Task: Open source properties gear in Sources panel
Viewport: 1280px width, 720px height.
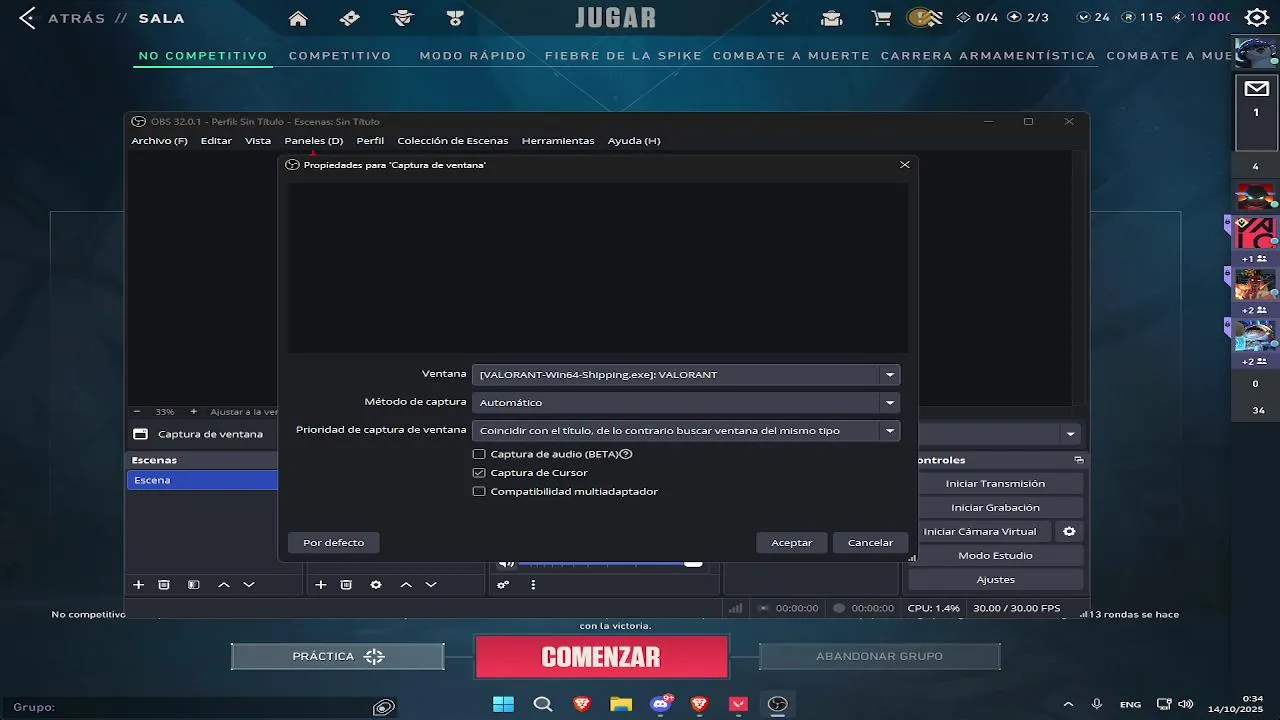Action: click(376, 585)
